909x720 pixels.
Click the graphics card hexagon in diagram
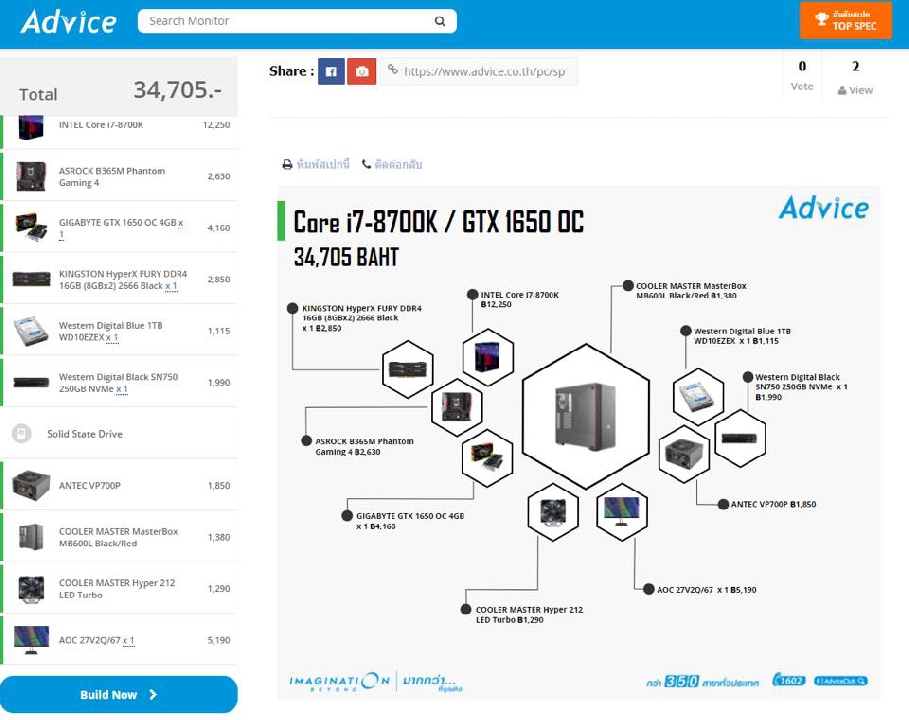(487, 458)
